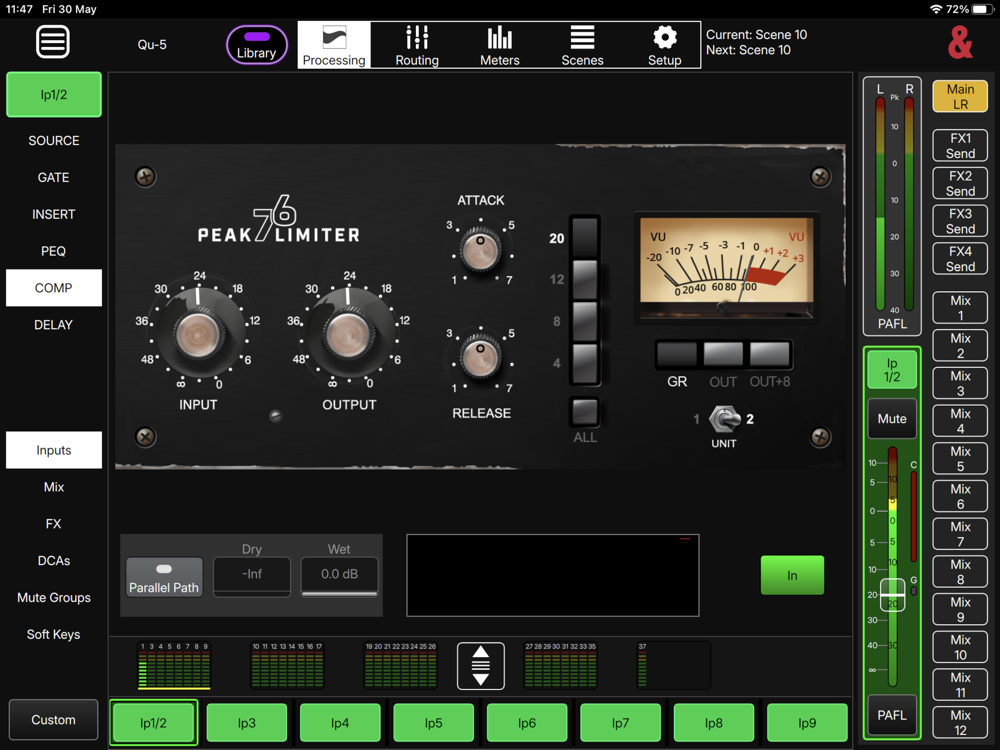
Task: Toggle the compressor In button
Action: 792,575
